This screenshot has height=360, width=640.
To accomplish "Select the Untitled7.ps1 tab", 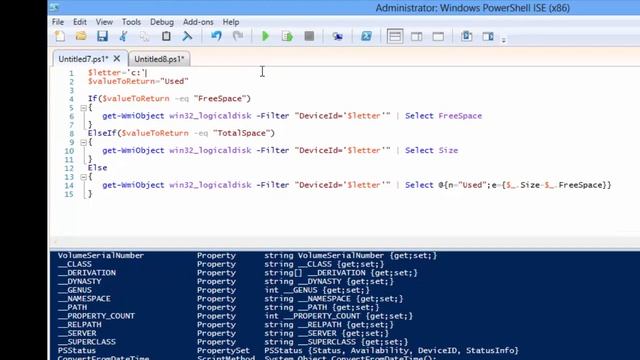I will [x=83, y=59].
